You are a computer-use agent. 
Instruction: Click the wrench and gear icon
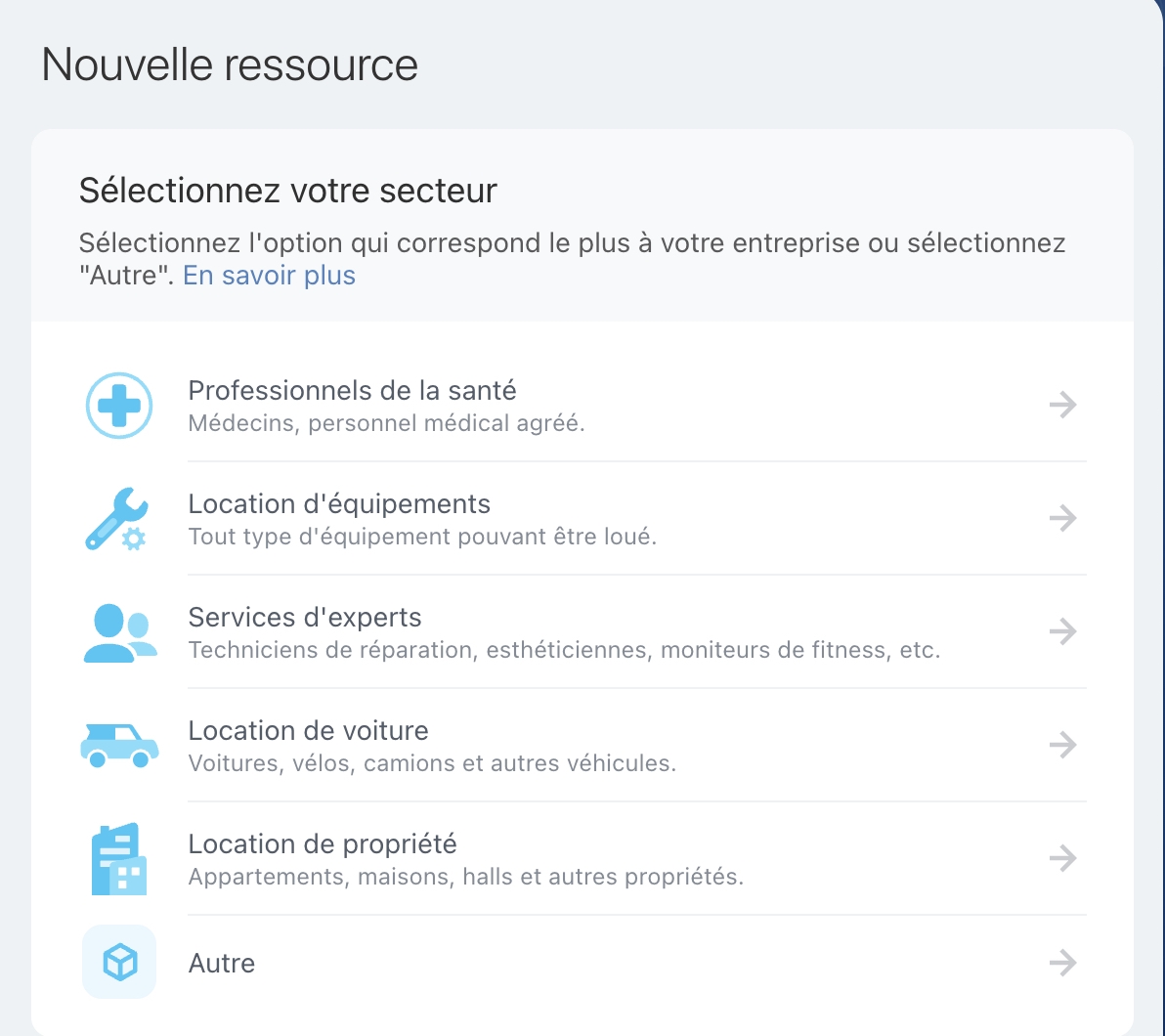(x=117, y=519)
